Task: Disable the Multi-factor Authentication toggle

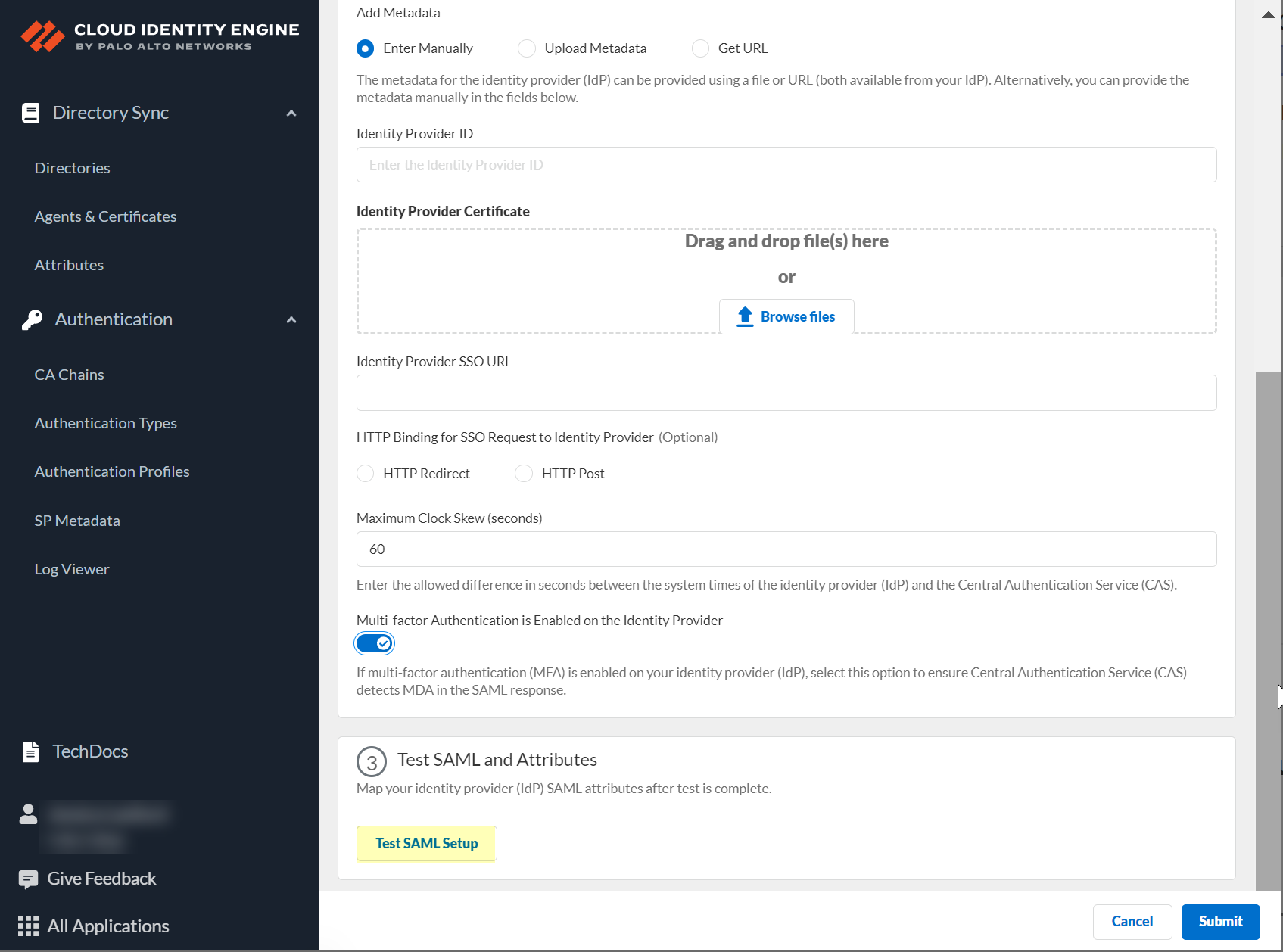Action: coord(375,643)
